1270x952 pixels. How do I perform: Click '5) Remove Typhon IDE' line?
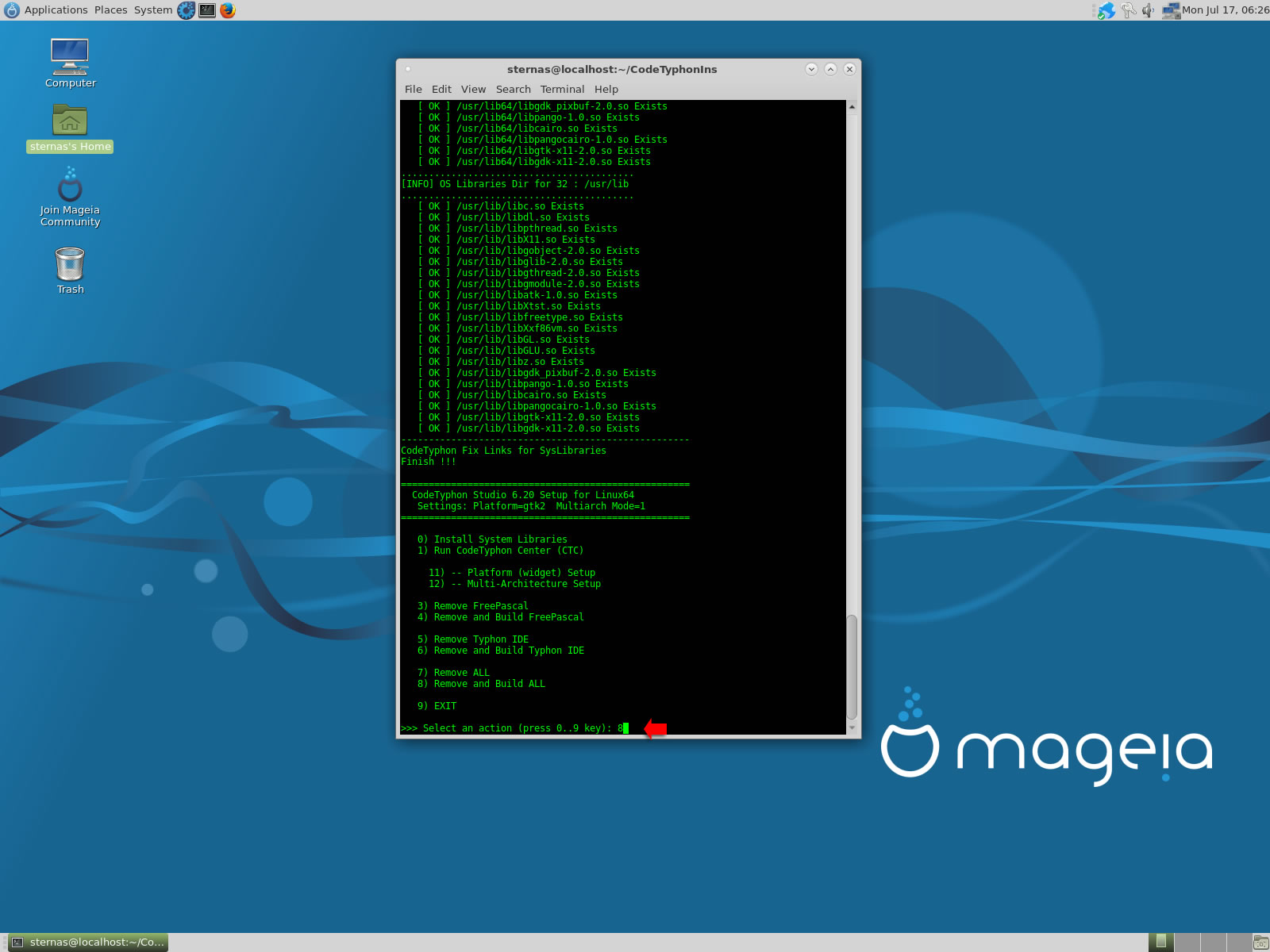472,639
